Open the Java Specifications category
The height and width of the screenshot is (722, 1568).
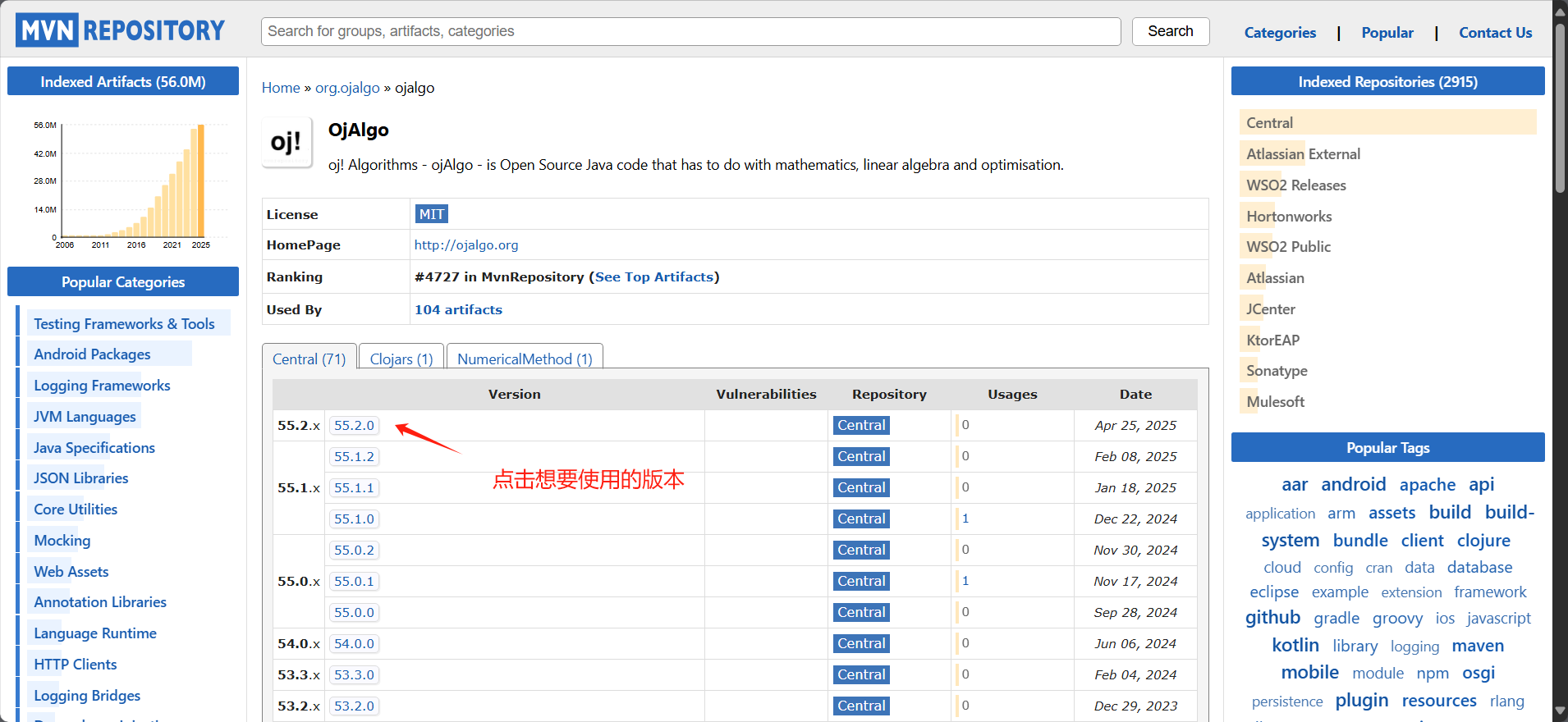click(94, 448)
